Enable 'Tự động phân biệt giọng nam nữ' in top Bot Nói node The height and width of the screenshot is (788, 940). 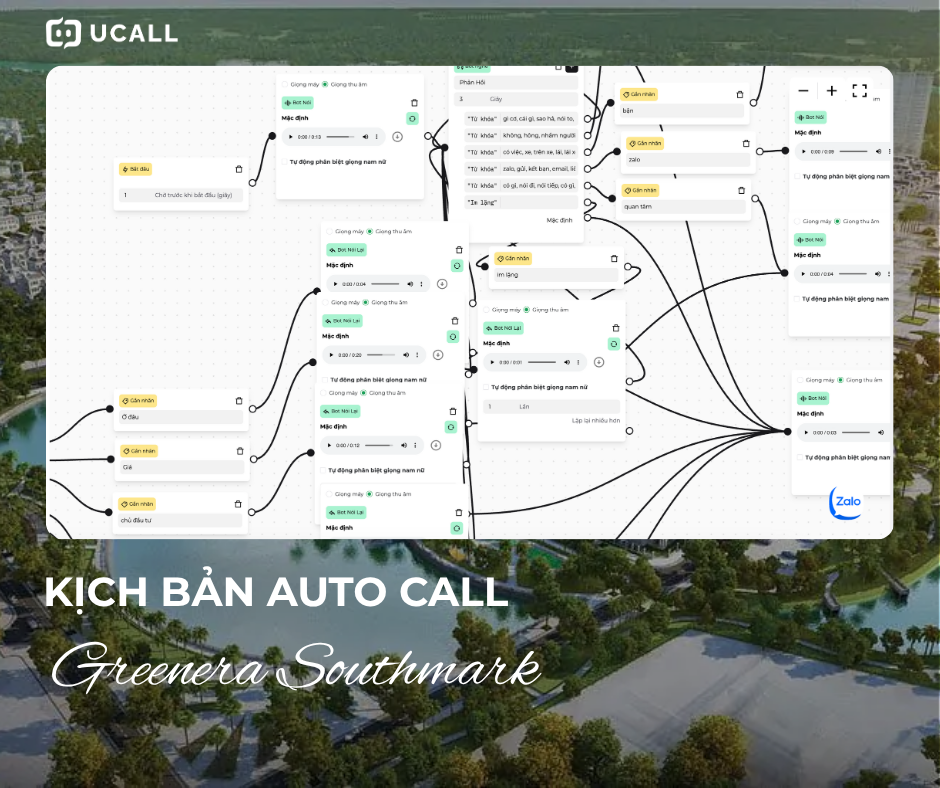tap(285, 161)
